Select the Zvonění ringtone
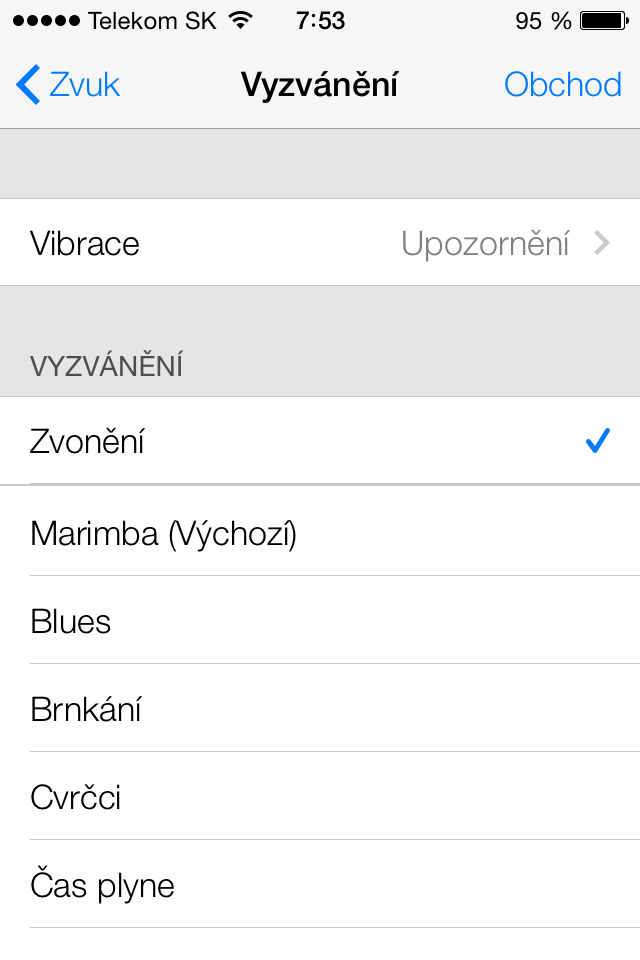The height and width of the screenshot is (960, 640). [x=88, y=441]
